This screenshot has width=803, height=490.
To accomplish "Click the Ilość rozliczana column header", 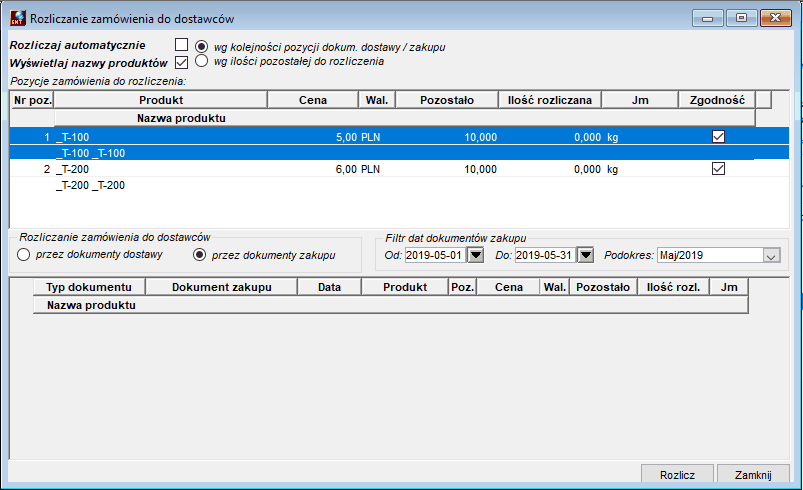I will pyautogui.click(x=550, y=100).
